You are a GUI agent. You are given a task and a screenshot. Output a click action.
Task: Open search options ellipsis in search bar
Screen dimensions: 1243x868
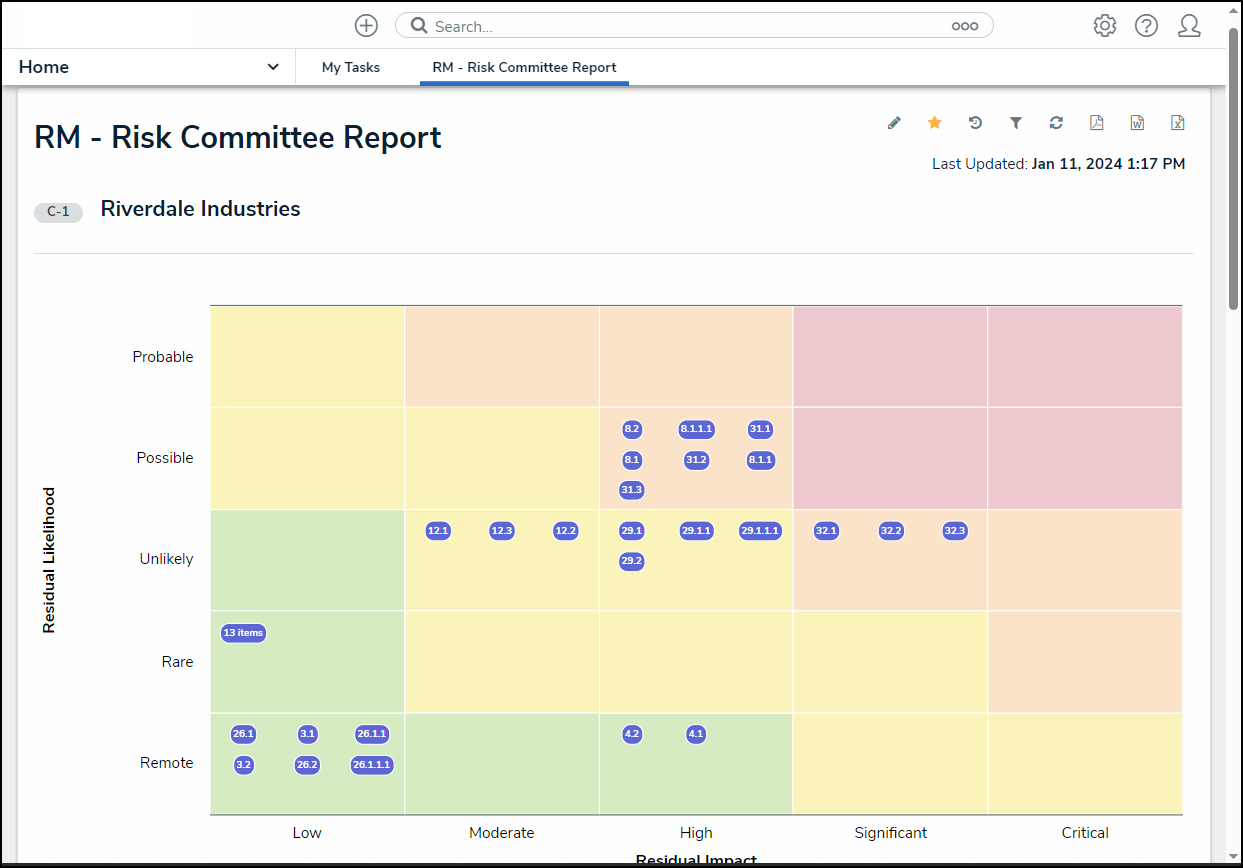pyautogui.click(x=964, y=27)
